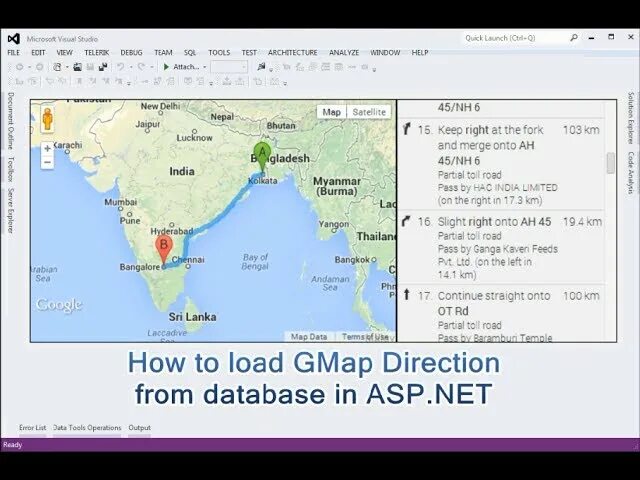Open the WINDOW menu
This screenshot has height=480, width=640.
tap(385, 53)
